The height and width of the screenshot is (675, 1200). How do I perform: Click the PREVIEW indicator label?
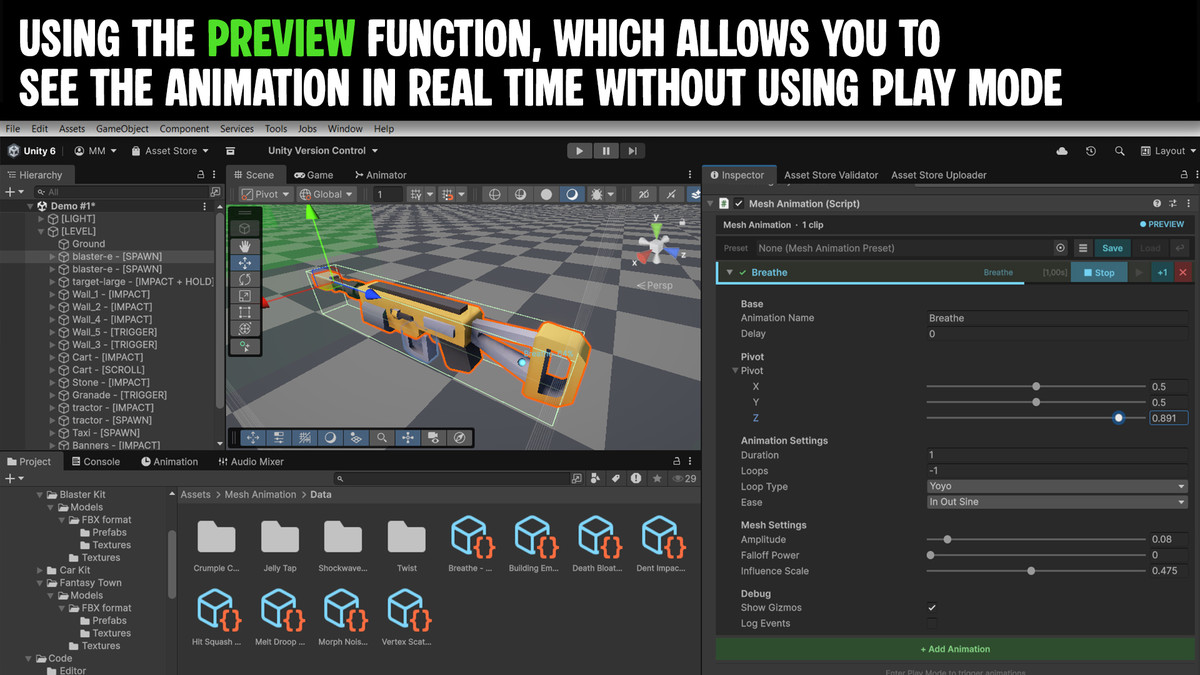(1162, 225)
